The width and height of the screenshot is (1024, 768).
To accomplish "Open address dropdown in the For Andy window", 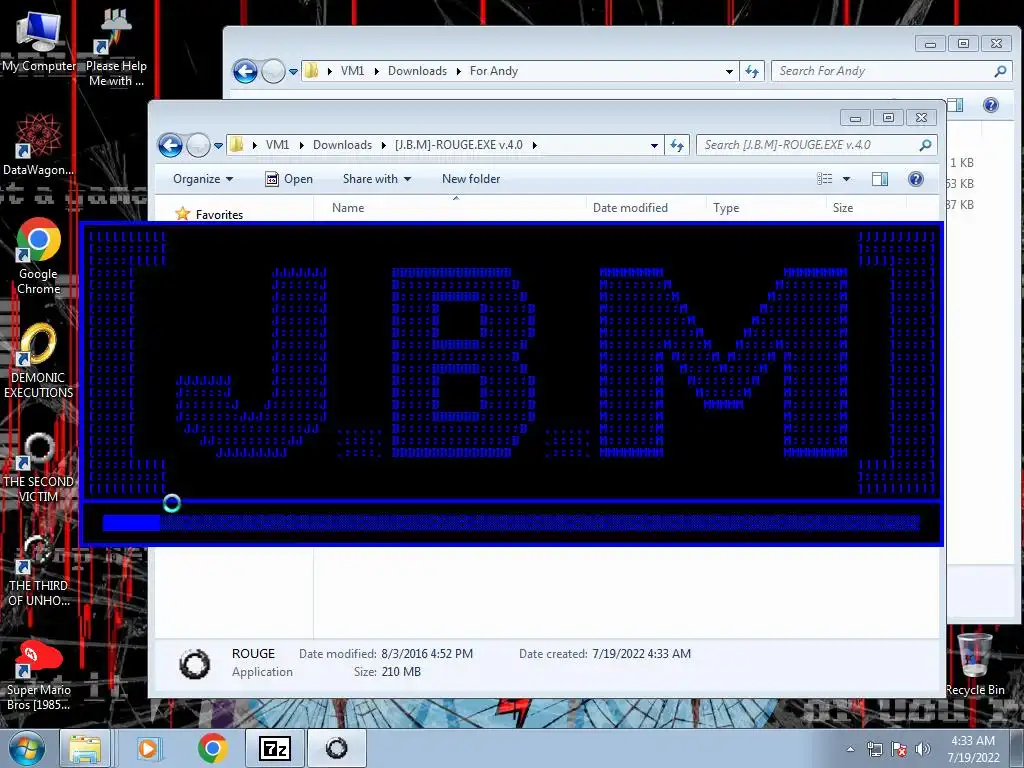I will pos(729,71).
